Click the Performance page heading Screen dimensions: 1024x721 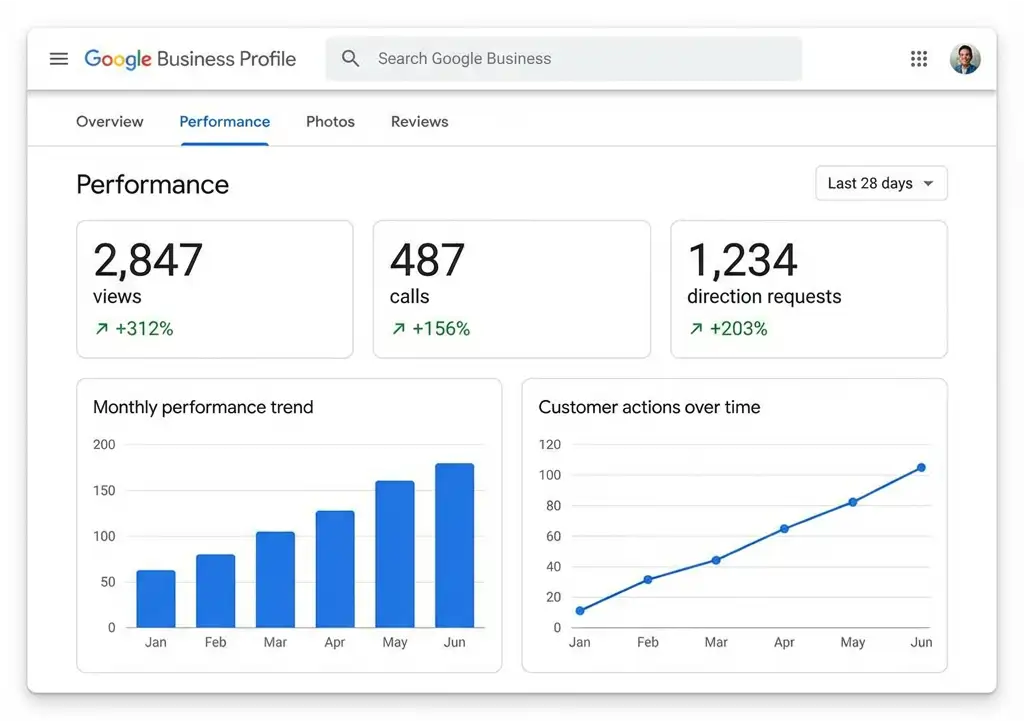coord(153,185)
